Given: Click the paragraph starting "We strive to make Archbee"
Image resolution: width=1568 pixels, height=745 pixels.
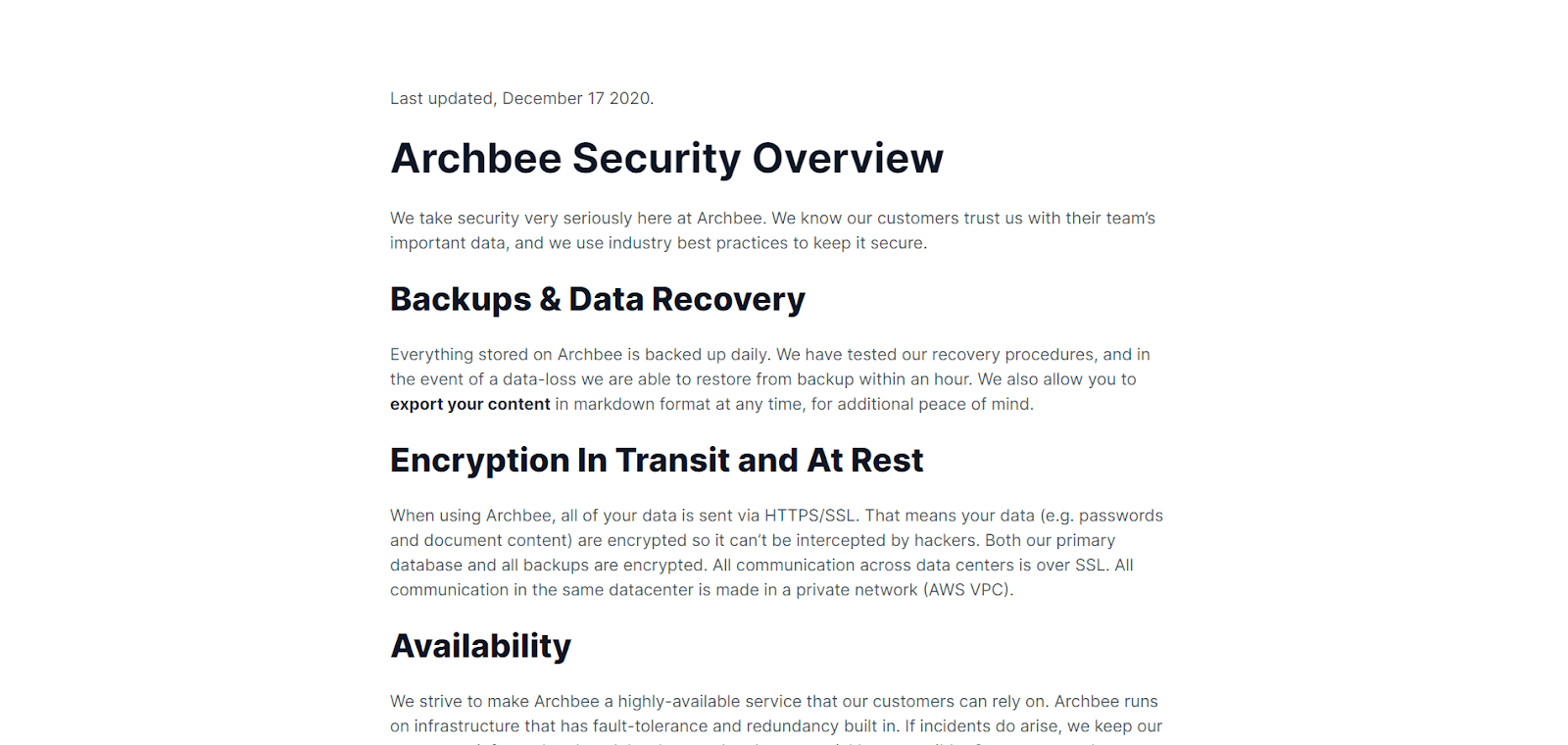Looking at the screenshot, I should (x=774, y=714).
